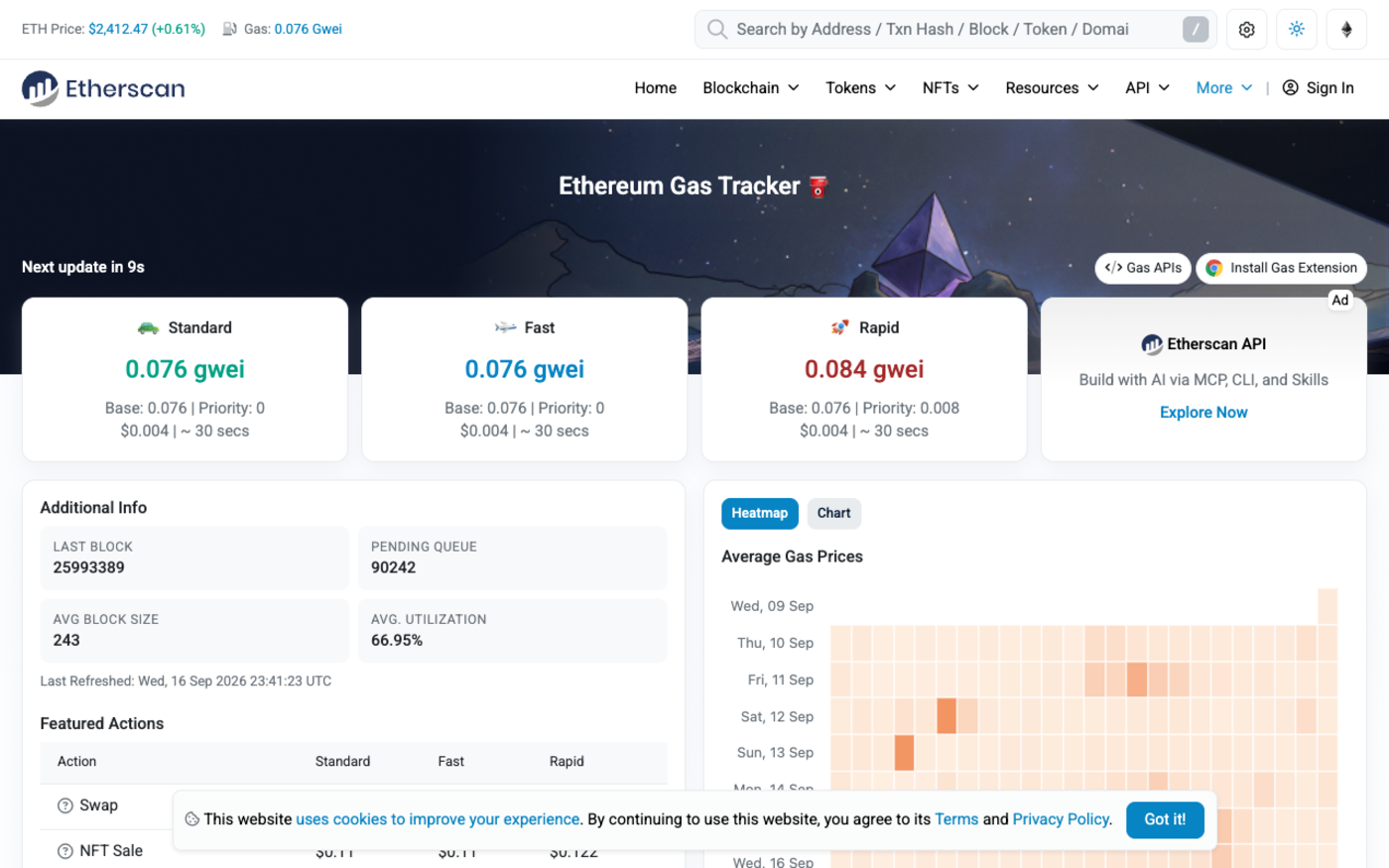Click the help icon beside Swap
The width and height of the screenshot is (1389, 868).
tap(65, 806)
